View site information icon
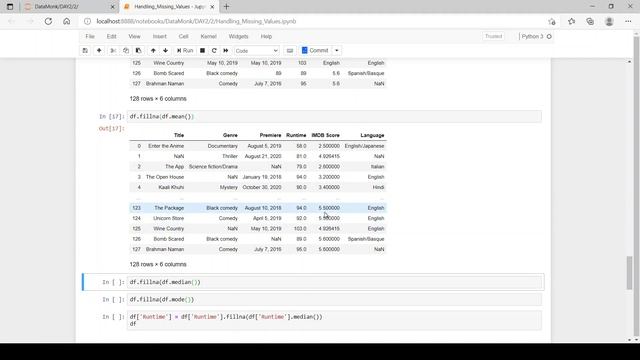Viewport: 640px width, 360px height. pyautogui.click(x=87, y=21)
